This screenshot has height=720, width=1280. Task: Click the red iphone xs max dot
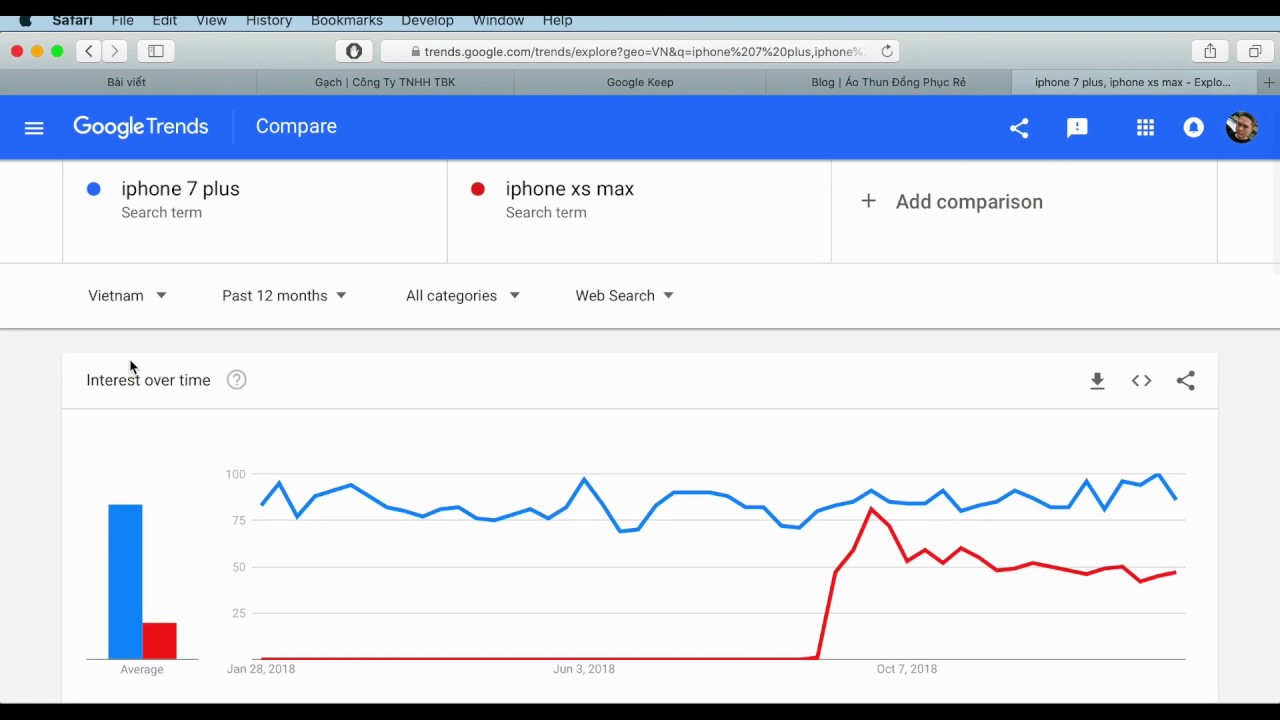[478, 189]
